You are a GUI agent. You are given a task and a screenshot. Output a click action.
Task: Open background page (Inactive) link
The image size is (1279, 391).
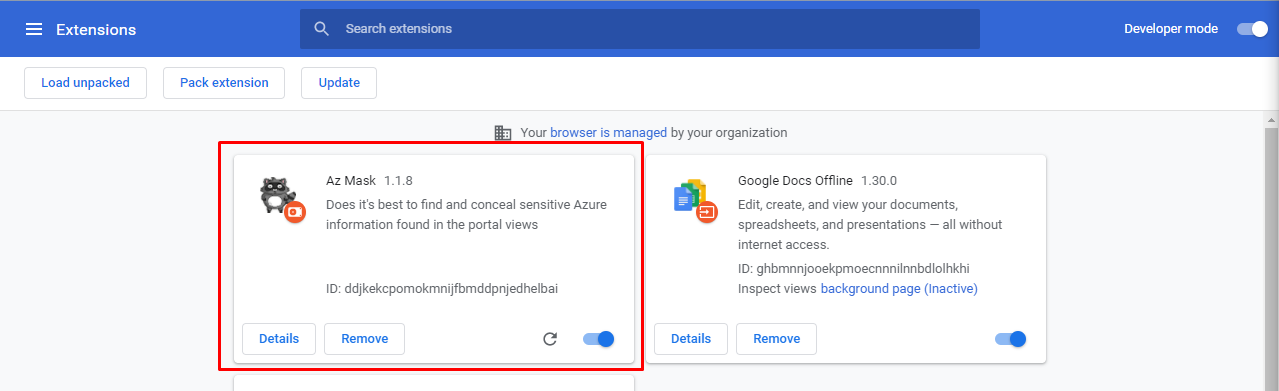(899, 289)
